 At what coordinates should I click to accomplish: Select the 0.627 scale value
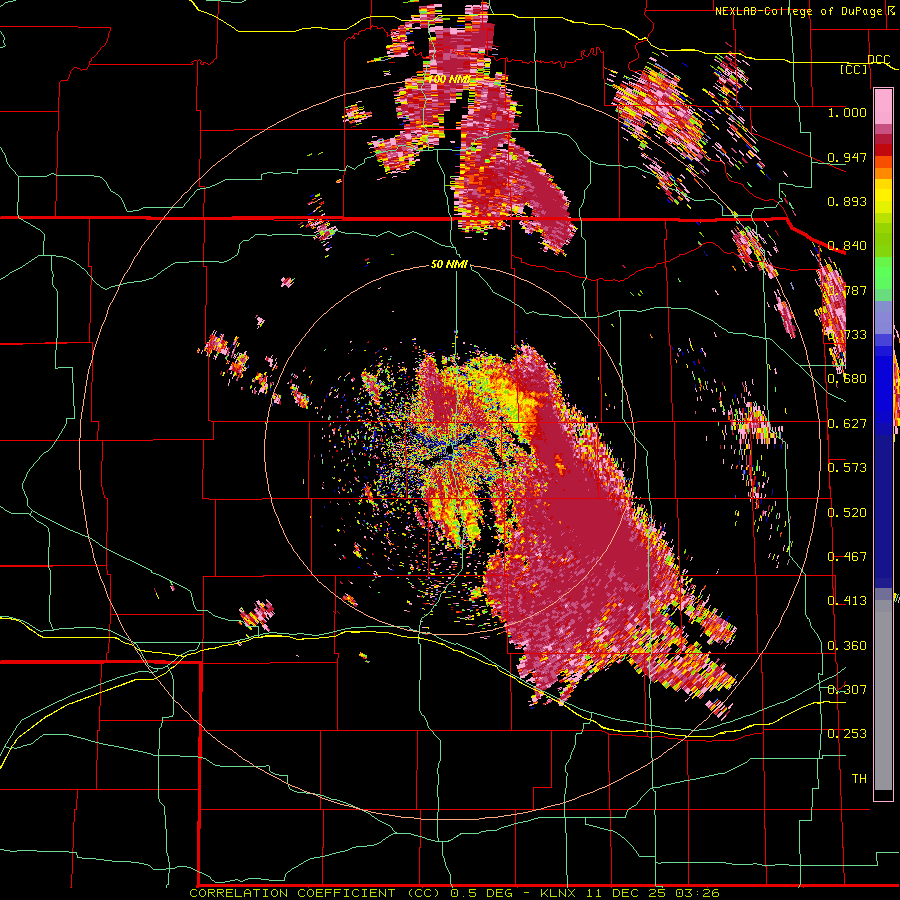pos(847,424)
